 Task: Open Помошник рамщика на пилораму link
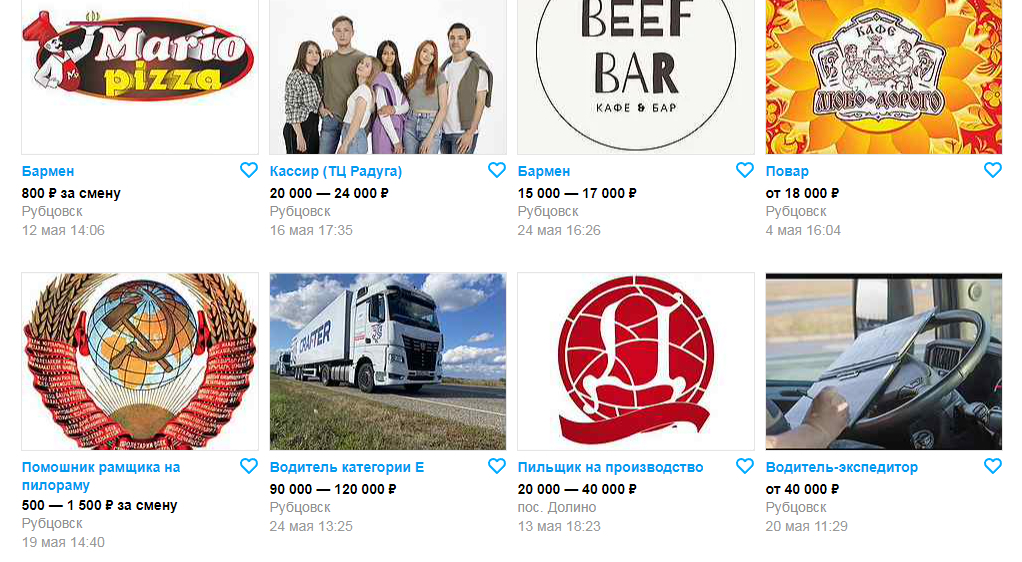(x=101, y=476)
